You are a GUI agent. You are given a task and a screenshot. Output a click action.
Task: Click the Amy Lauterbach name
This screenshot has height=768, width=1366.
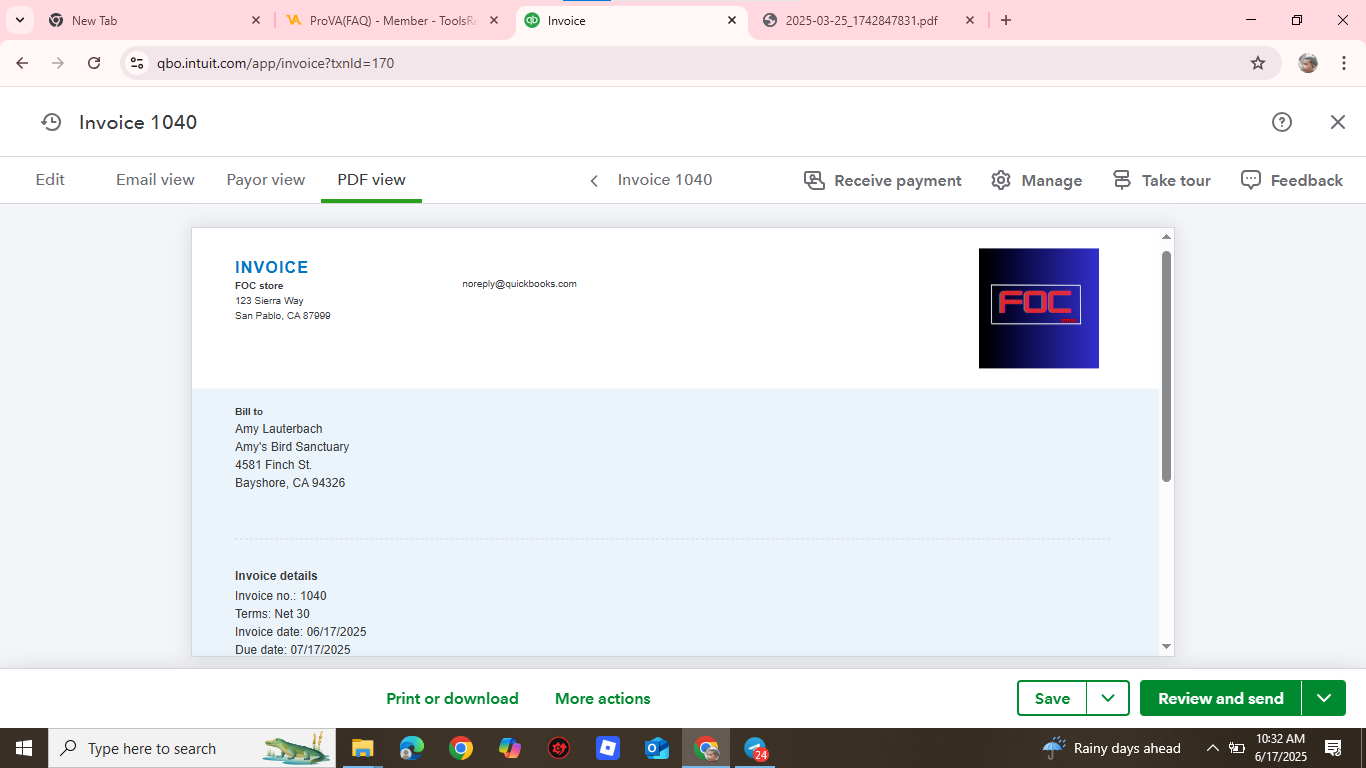(x=279, y=429)
